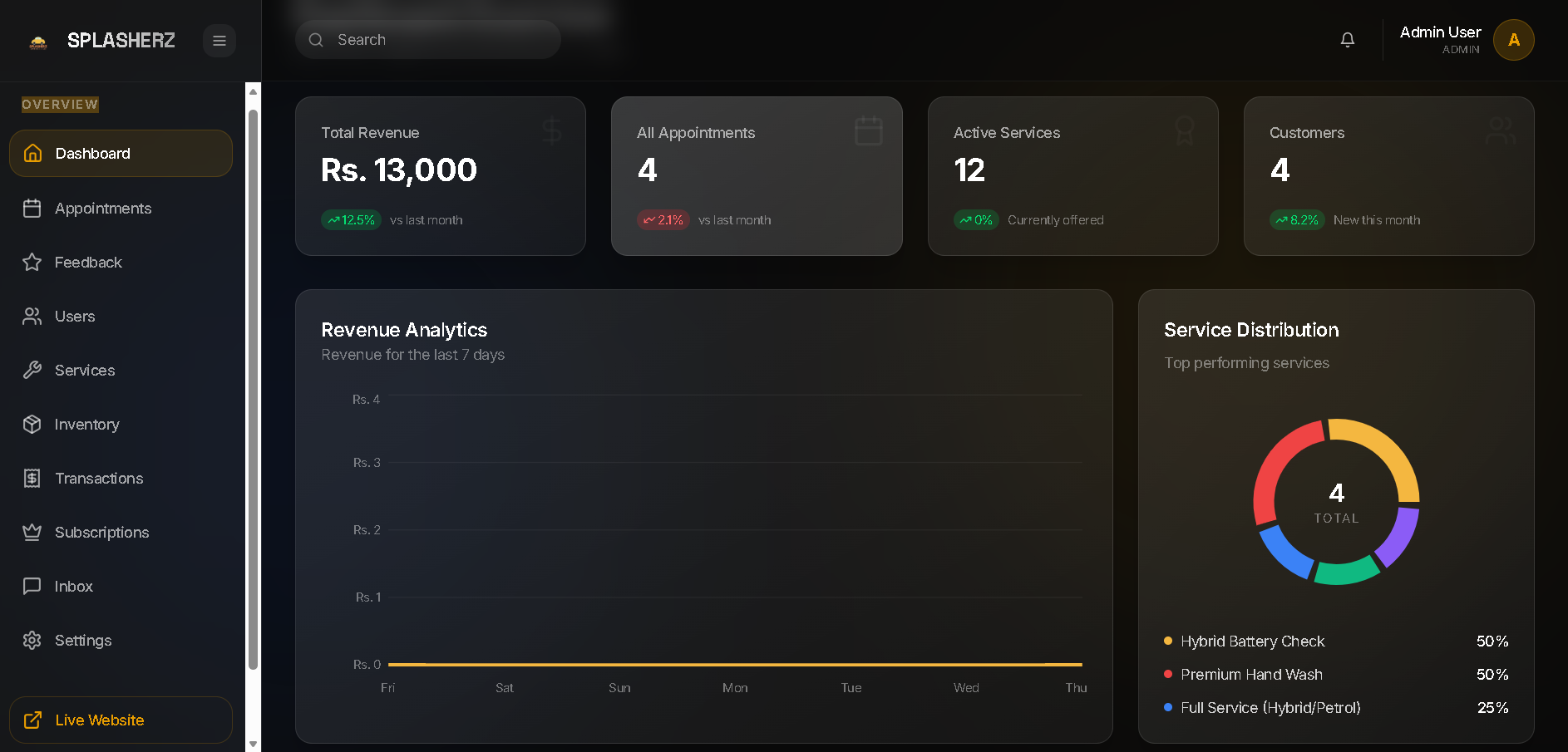Viewport: 1568px width, 752px height.
Task: Click the Currently offered caption
Action: (x=1056, y=220)
